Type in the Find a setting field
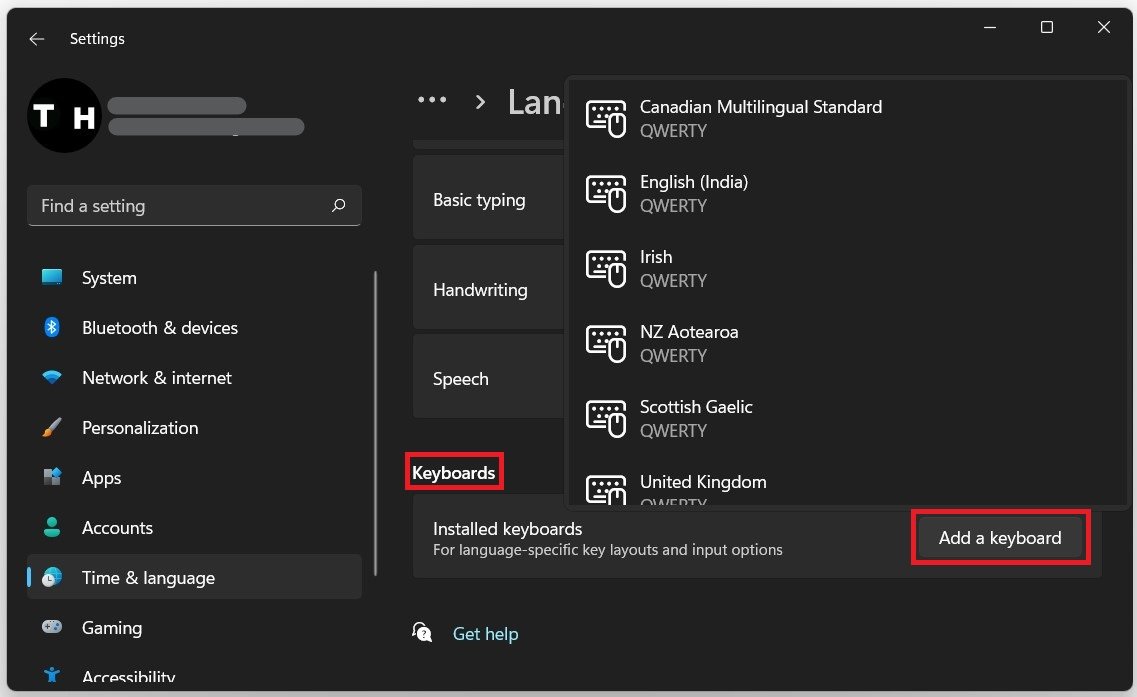 [x=180, y=206]
